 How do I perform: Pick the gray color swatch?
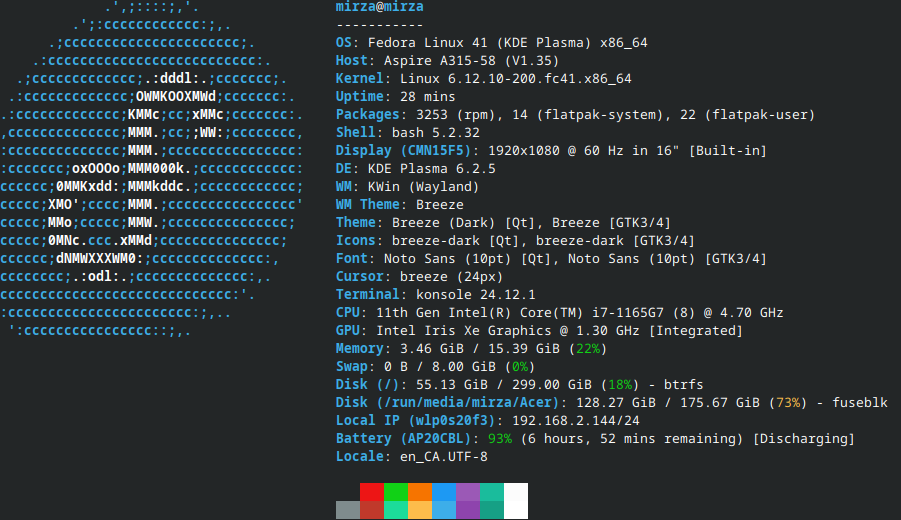(348, 510)
